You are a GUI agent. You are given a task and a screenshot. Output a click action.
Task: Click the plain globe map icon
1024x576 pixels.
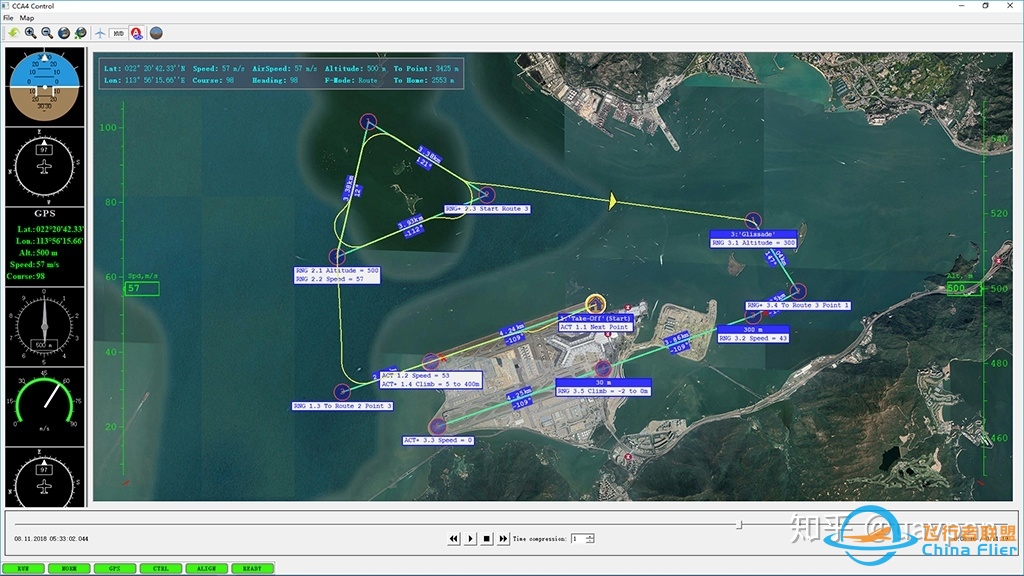click(64, 33)
